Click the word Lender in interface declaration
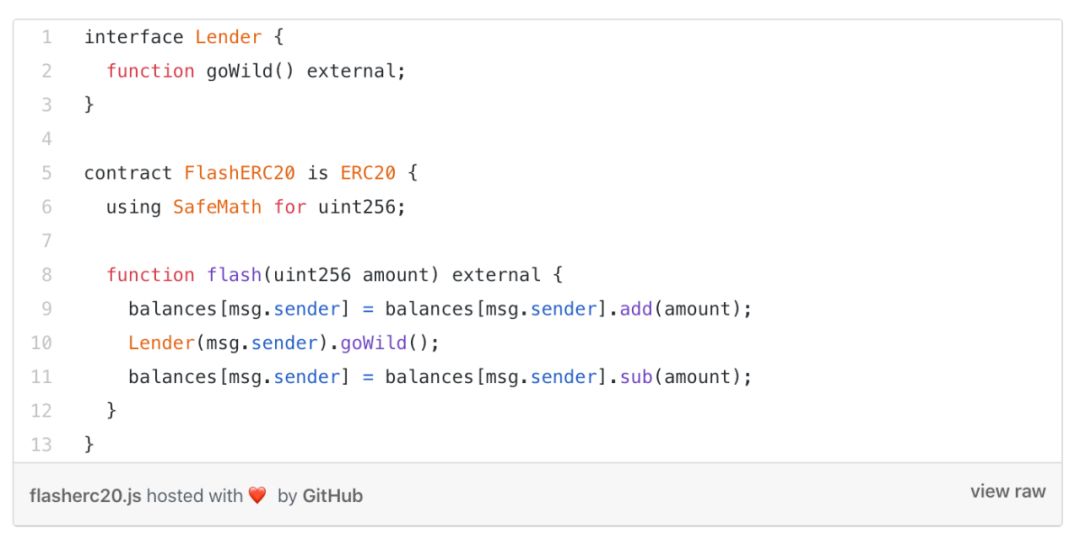1080x545 pixels. click(x=228, y=37)
